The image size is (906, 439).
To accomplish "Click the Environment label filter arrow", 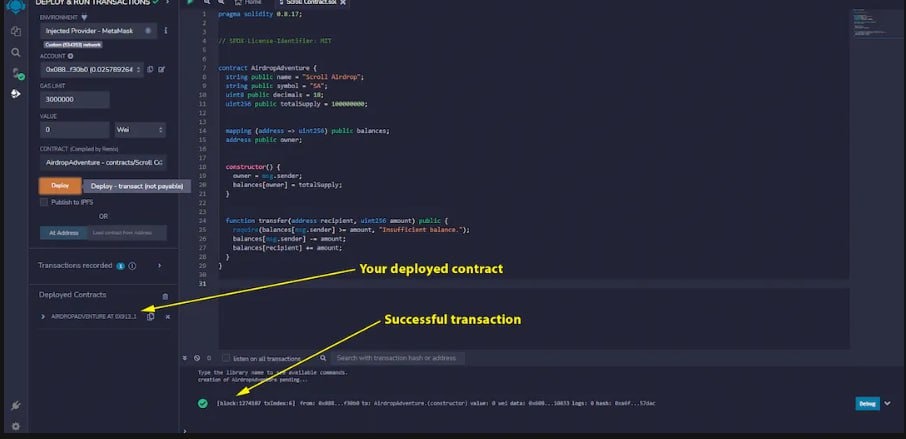I will point(84,18).
